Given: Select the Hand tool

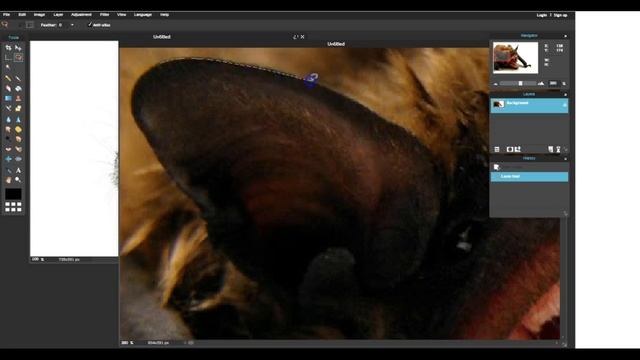Looking at the screenshot, I should coord(8,180).
